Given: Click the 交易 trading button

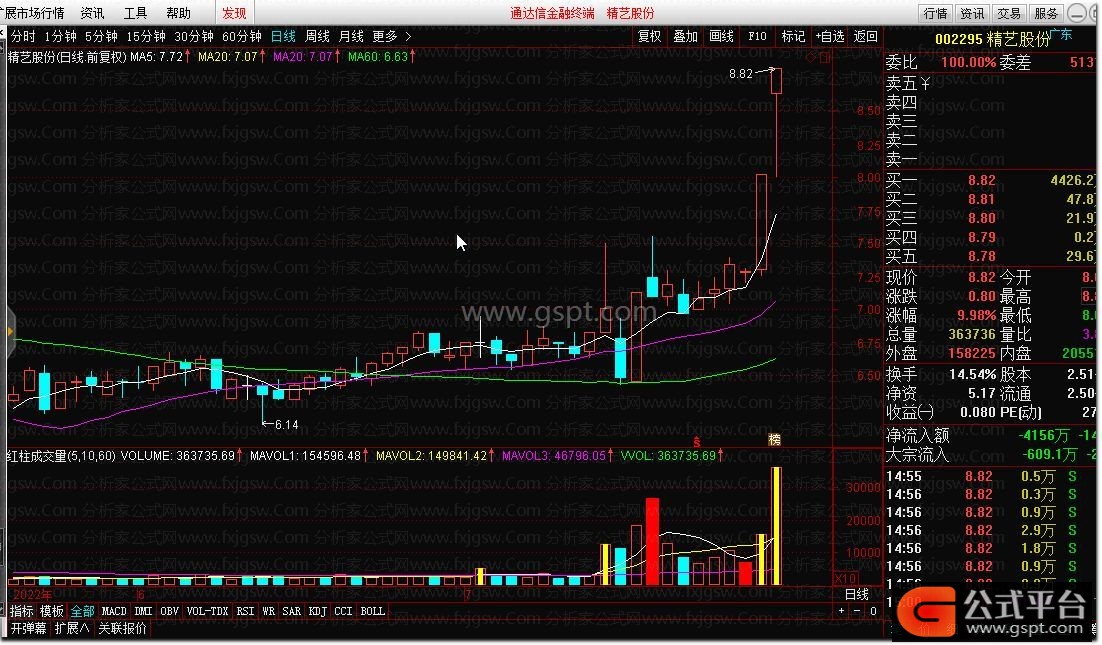Looking at the screenshot, I should point(1009,13).
